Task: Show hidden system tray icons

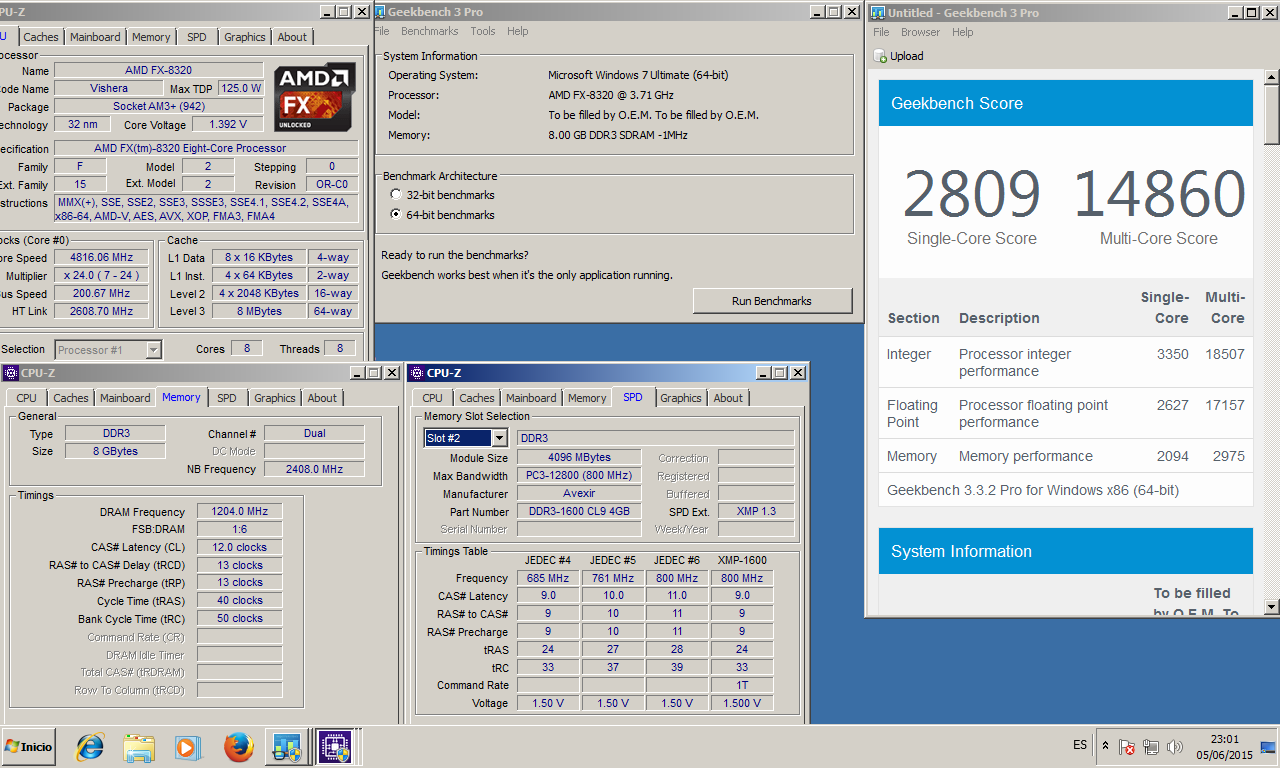Action: click(x=1105, y=746)
